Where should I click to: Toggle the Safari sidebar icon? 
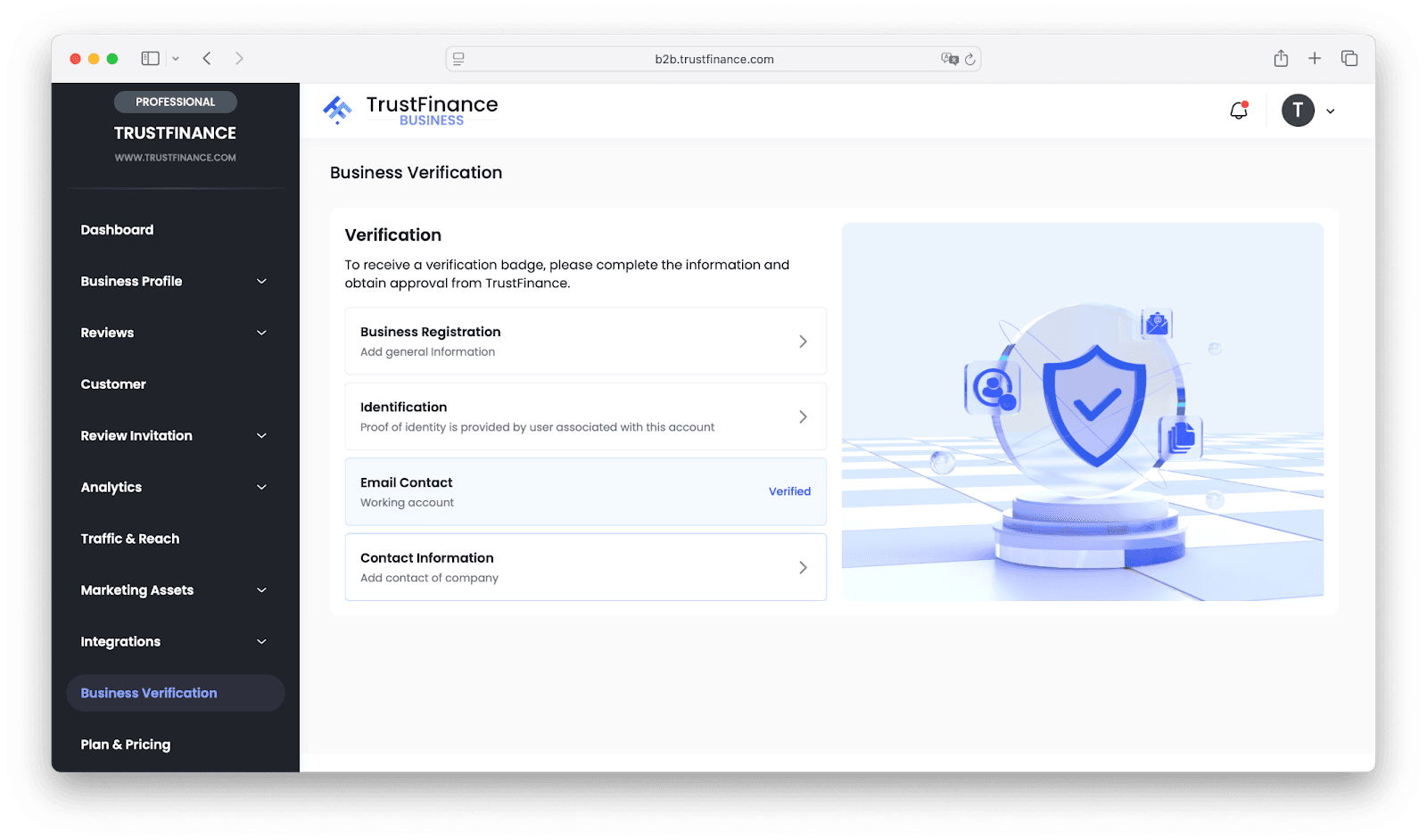tap(150, 59)
